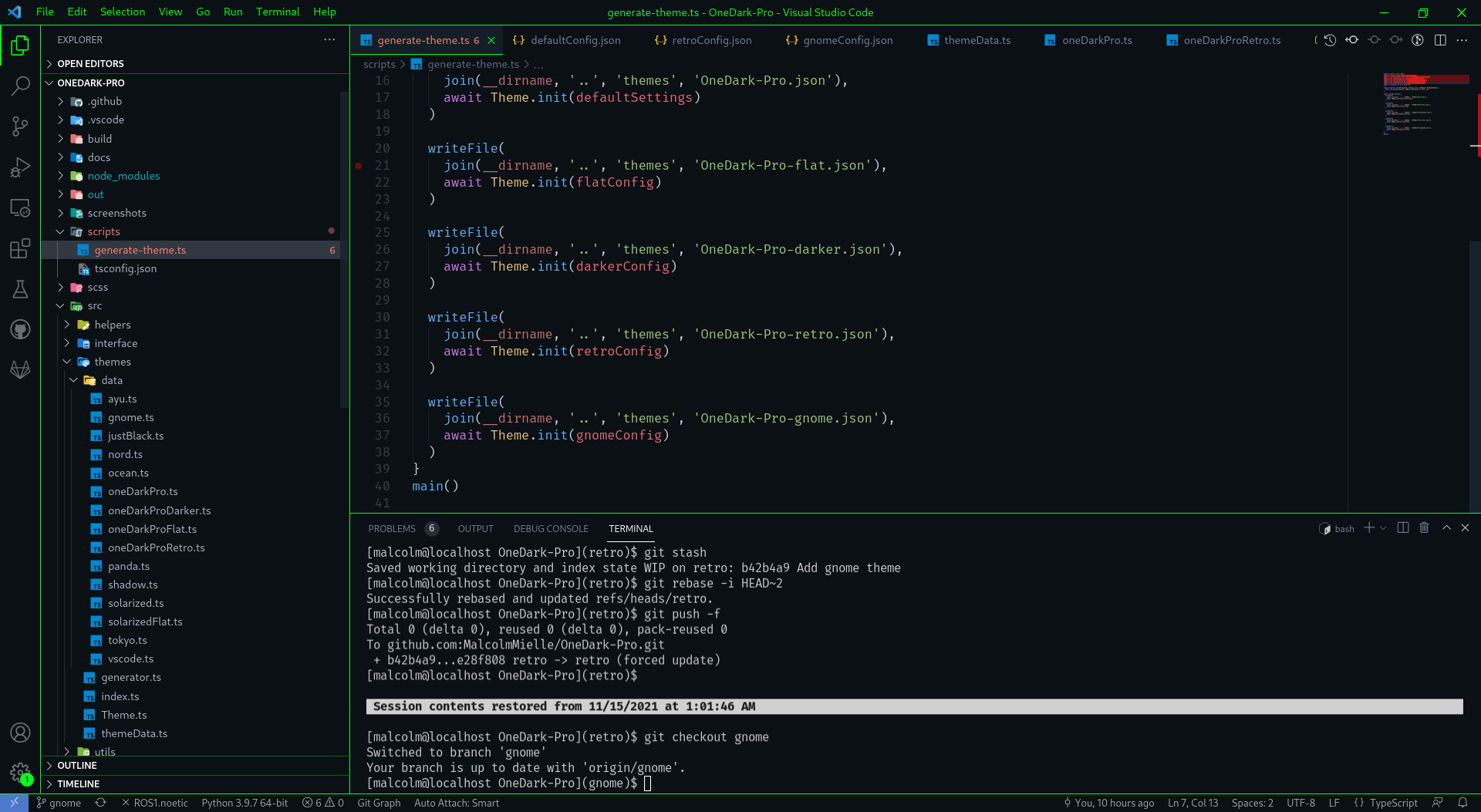The height and width of the screenshot is (812, 1481).
Task: Click Git Graph in the status bar
Action: coord(378,802)
